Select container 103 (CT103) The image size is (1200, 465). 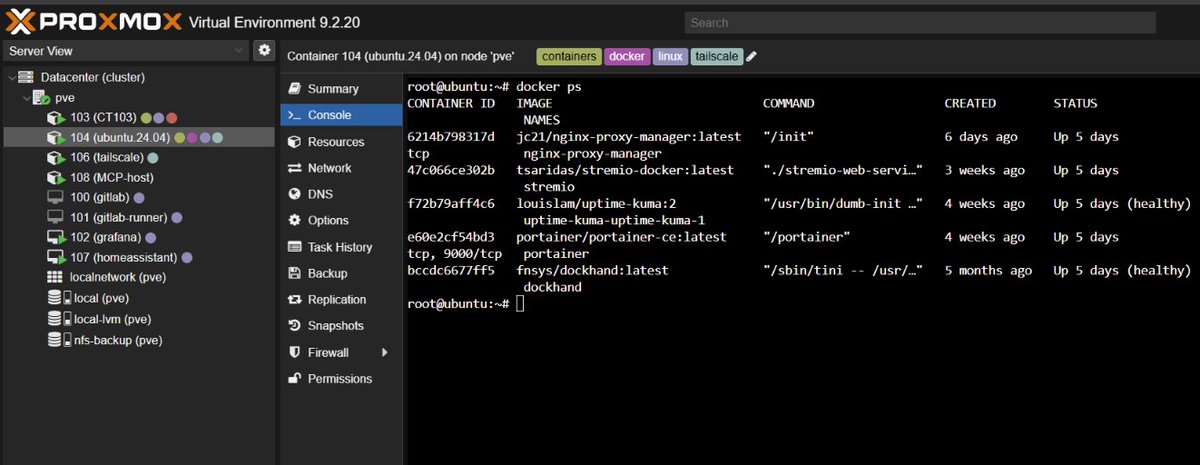tap(138, 118)
